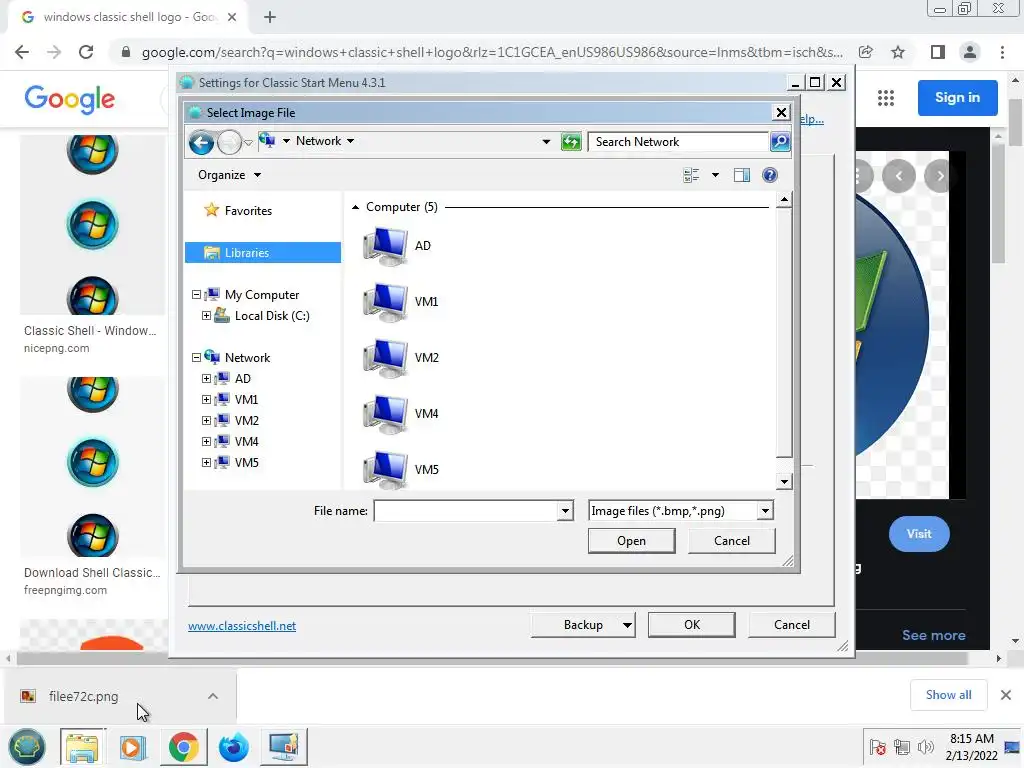Click Cancel in Select Image File dialog
1024x768 pixels.
coord(731,541)
